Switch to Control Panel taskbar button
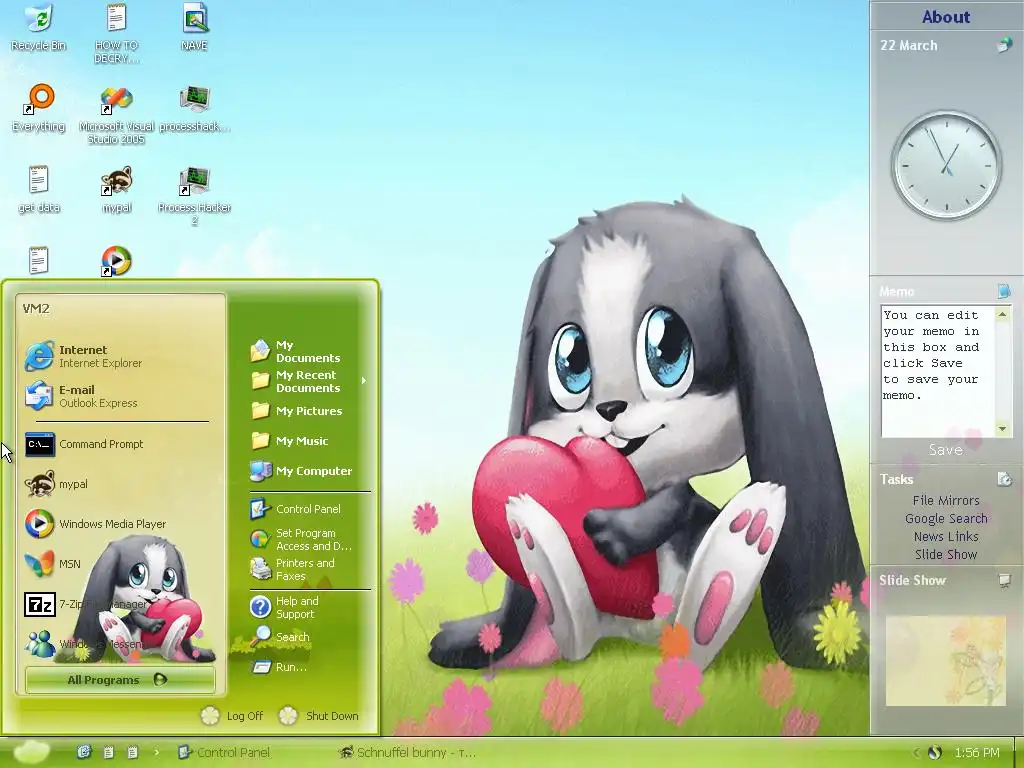This screenshot has height=768, width=1024. (x=224, y=752)
